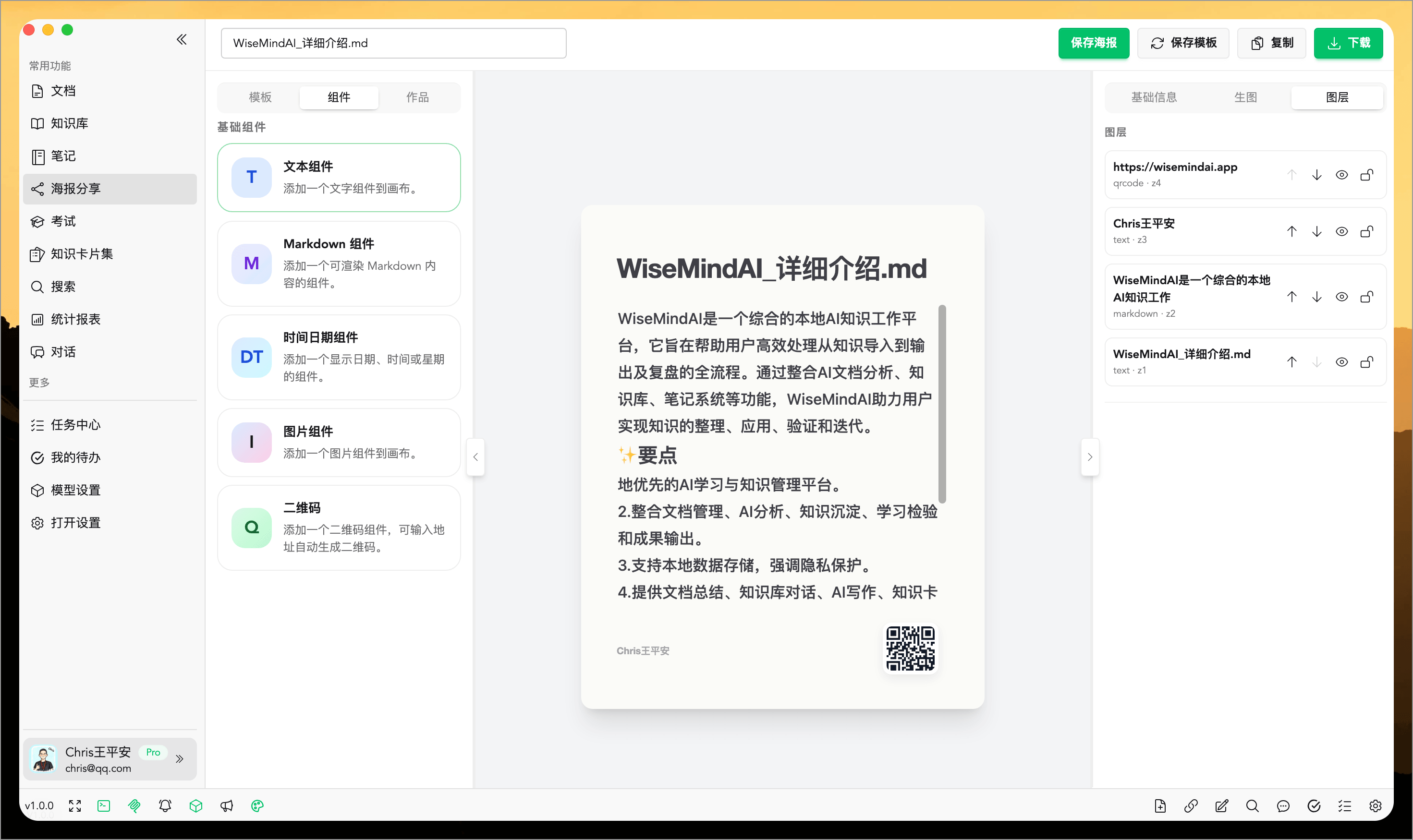Image resolution: width=1413 pixels, height=840 pixels.
Task: Open the theme palette icon at bottom left
Action: (257, 805)
